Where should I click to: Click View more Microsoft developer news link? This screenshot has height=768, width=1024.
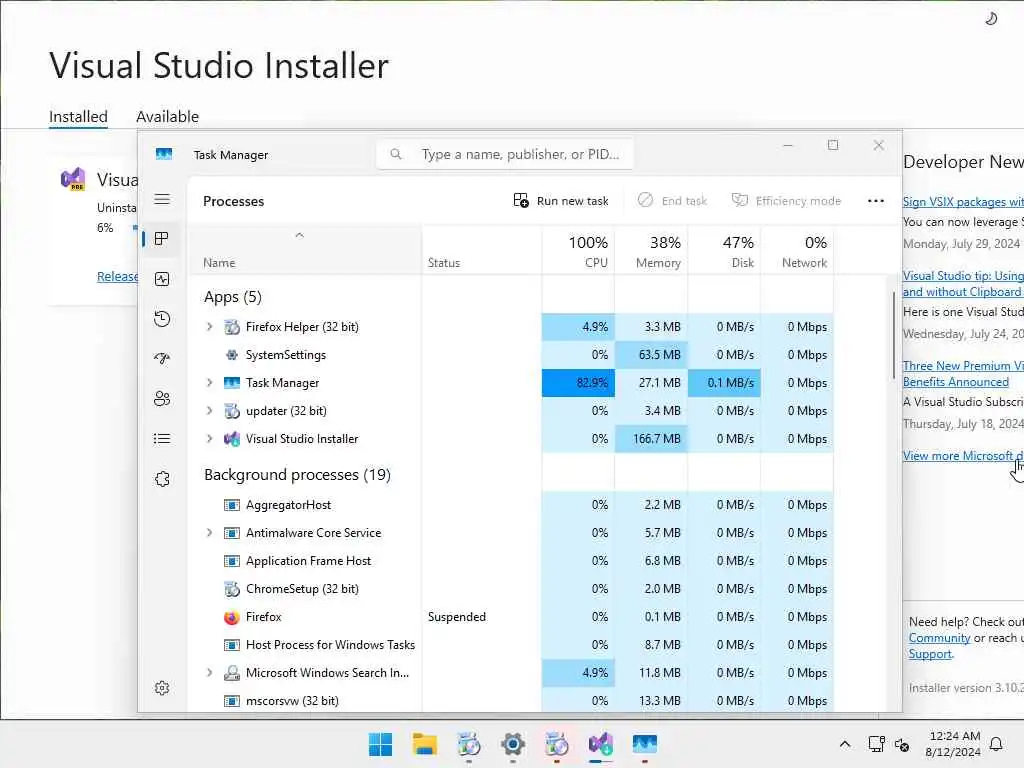pos(963,456)
